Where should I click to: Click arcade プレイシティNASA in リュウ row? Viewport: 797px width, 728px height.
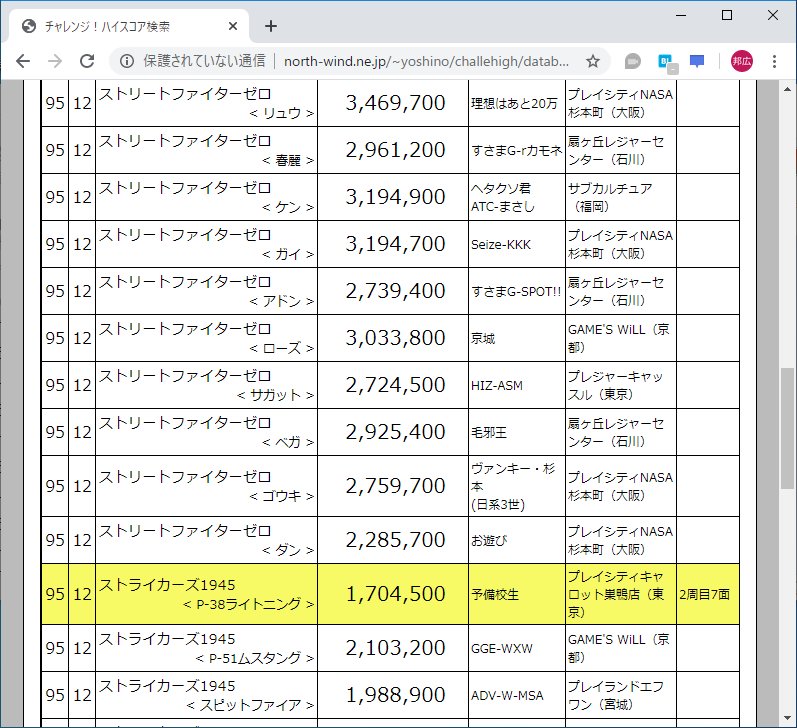tap(620, 104)
